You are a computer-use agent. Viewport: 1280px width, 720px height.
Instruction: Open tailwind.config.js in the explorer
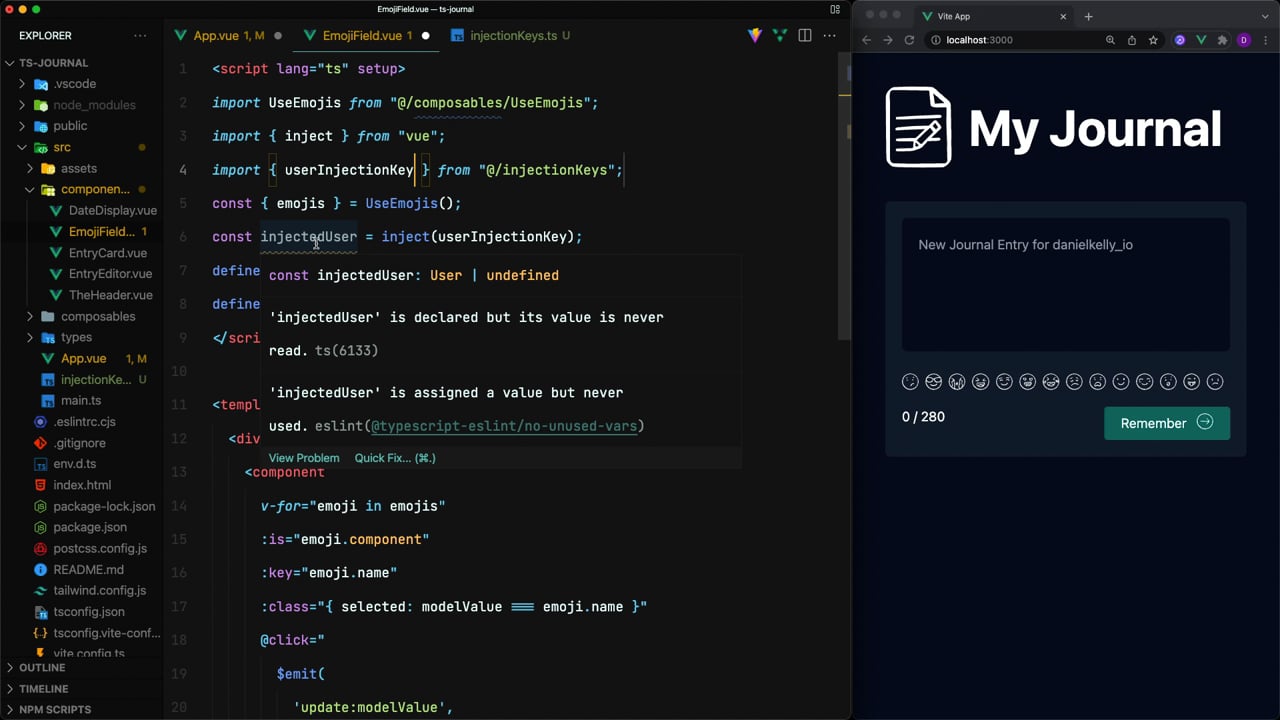click(99, 590)
